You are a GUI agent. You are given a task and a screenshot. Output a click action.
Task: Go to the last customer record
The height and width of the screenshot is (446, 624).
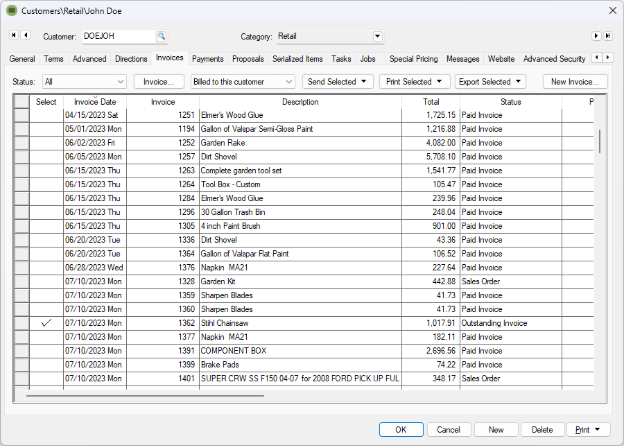click(608, 36)
